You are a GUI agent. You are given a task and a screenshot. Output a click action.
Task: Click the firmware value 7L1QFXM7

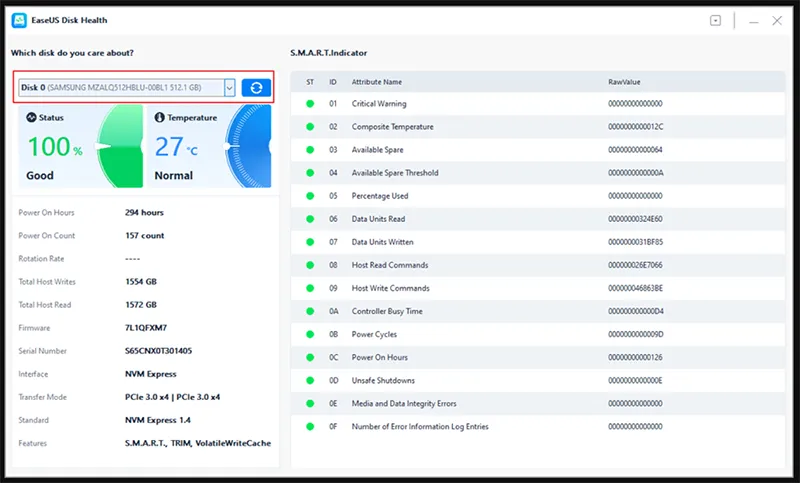pos(146,327)
